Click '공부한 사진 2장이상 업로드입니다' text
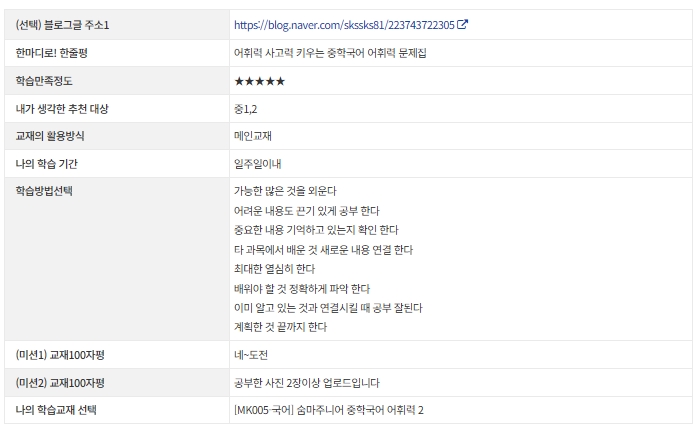The width and height of the screenshot is (698, 427). [x=307, y=383]
